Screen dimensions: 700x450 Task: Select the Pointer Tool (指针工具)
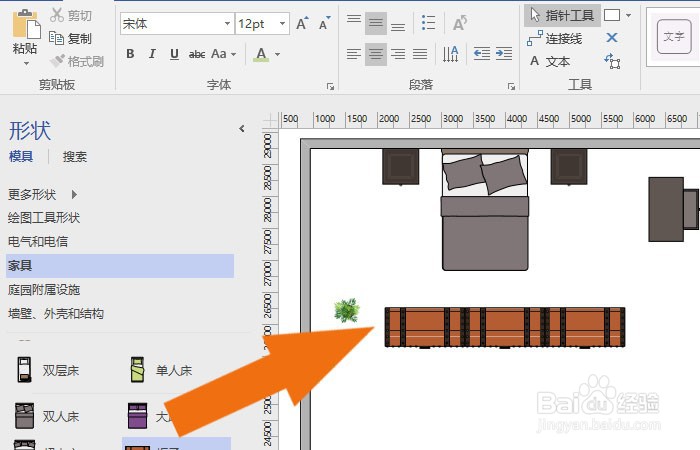point(562,16)
